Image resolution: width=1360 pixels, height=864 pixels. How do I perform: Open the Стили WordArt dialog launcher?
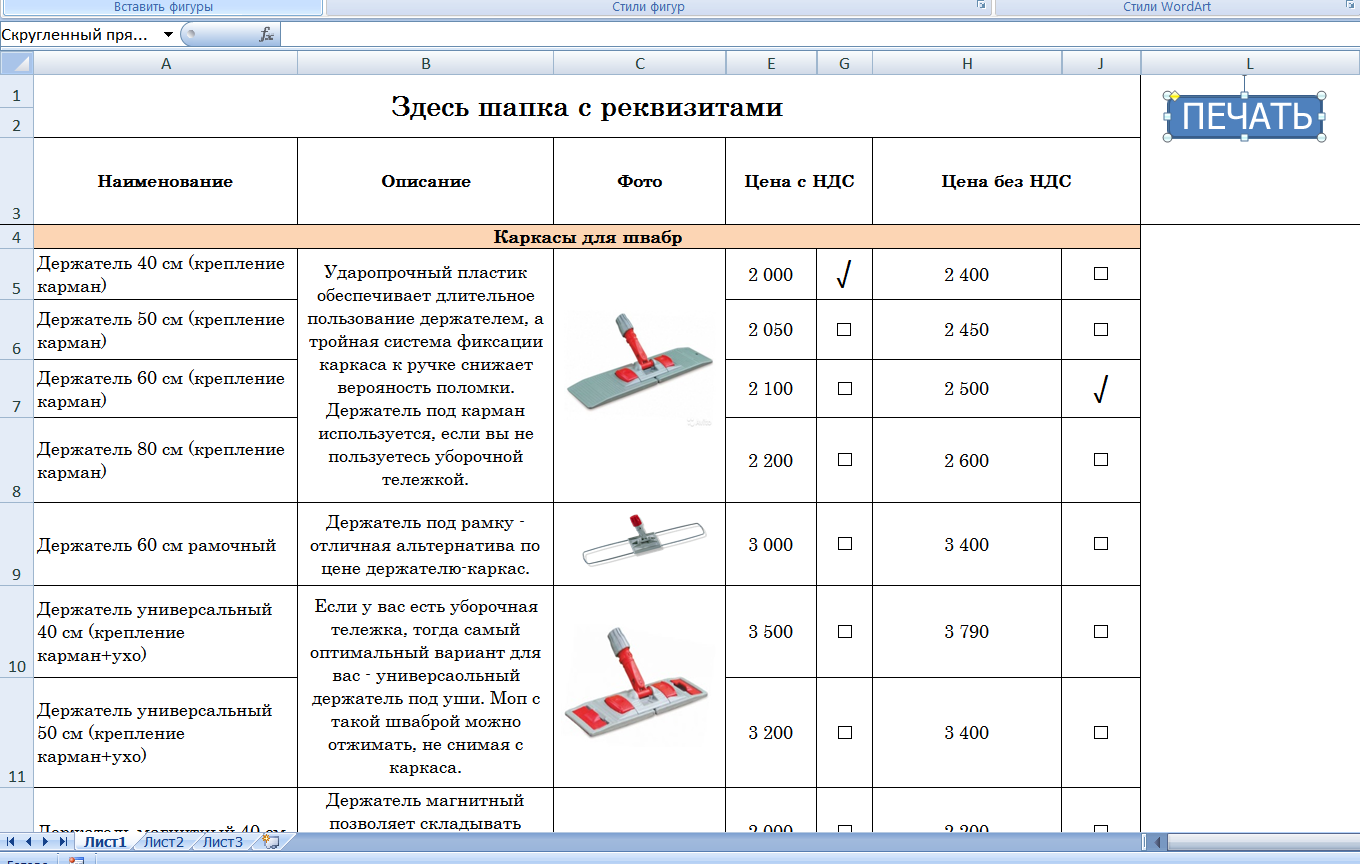(1352, 6)
